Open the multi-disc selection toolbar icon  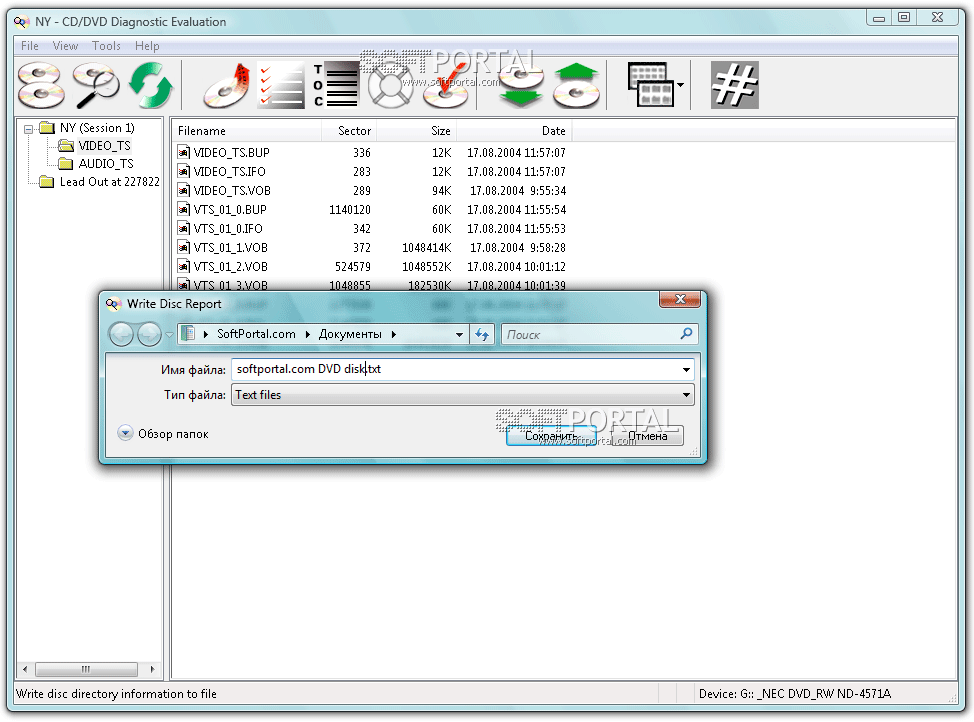coord(41,85)
